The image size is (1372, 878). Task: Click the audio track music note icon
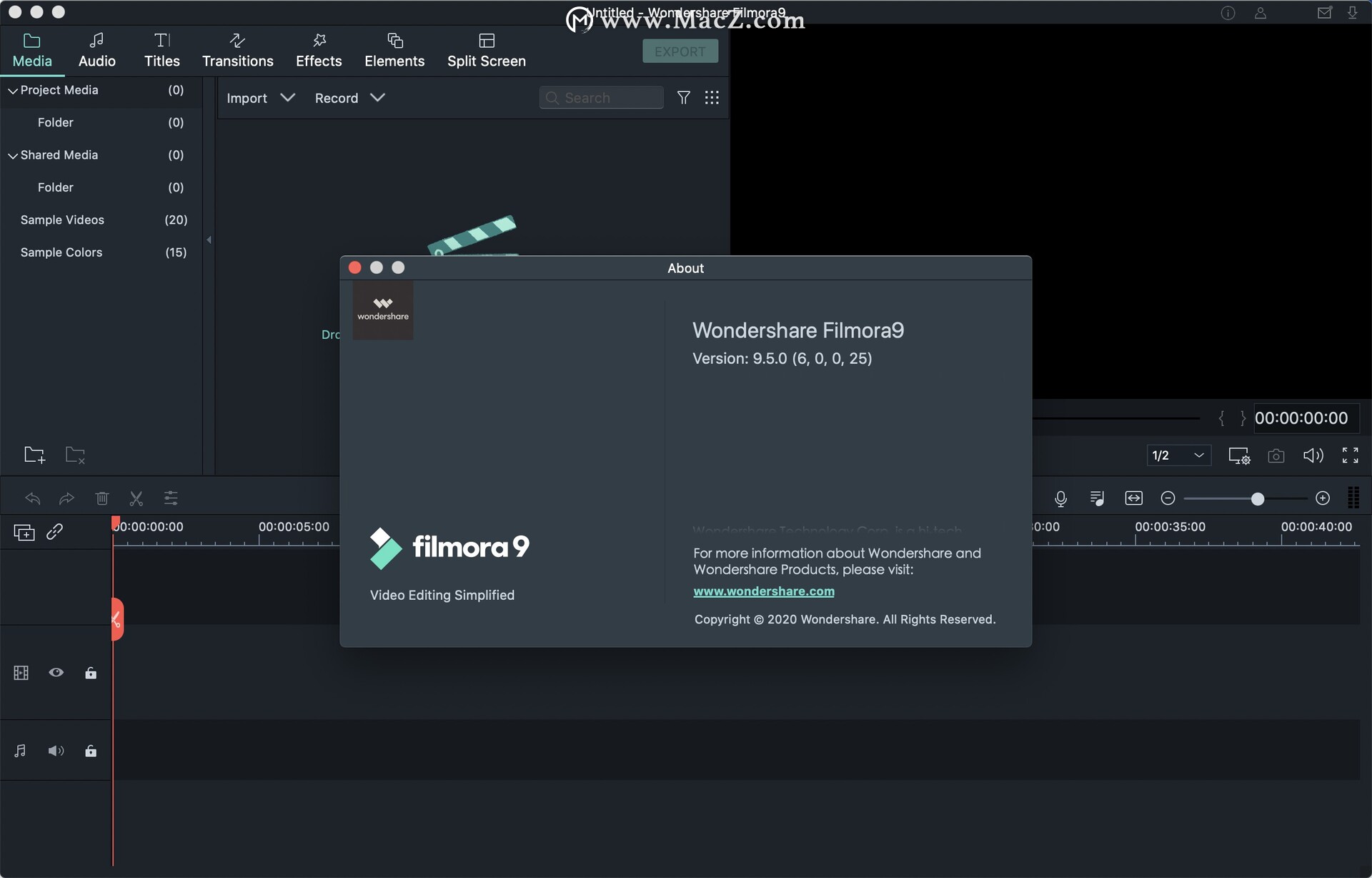coord(20,751)
